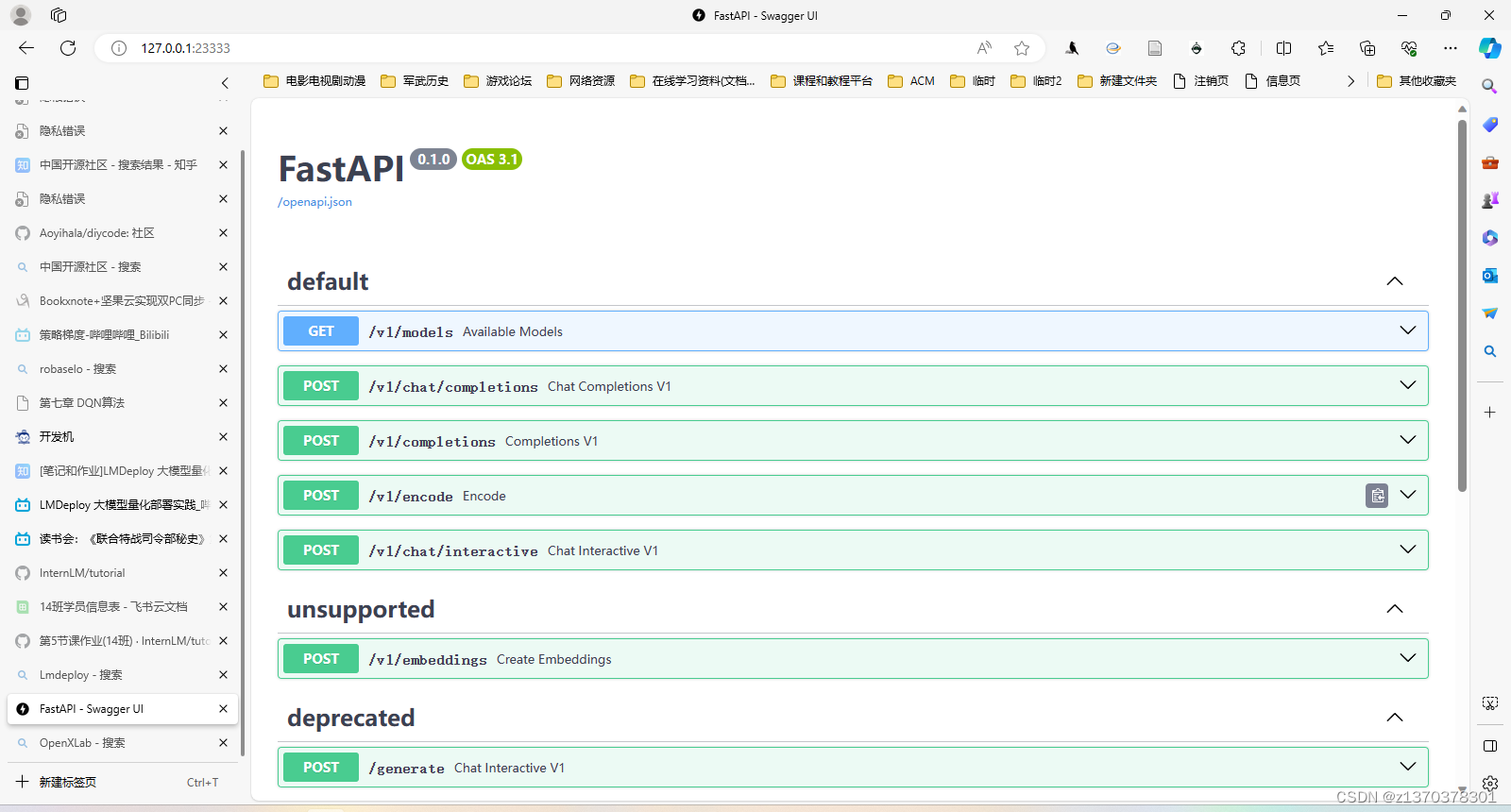Toggle split screen view icon
The width and height of the screenshot is (1511, 812).
(x=1283, y=48)
